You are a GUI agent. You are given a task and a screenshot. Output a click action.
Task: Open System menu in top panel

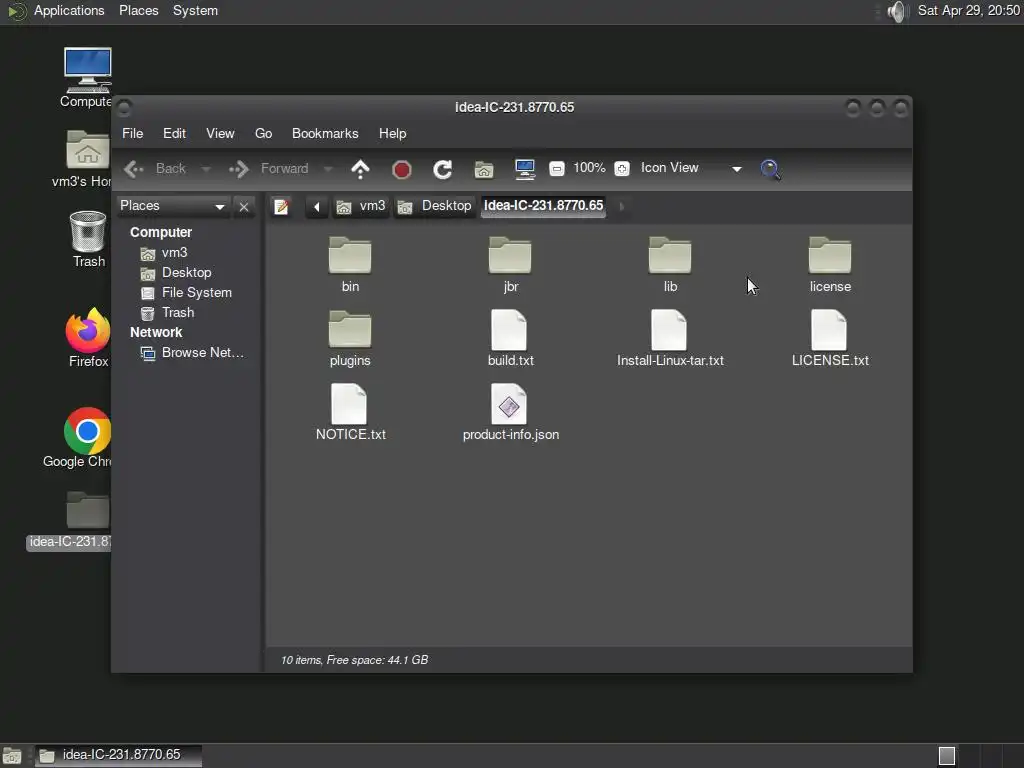coord(195,10)
